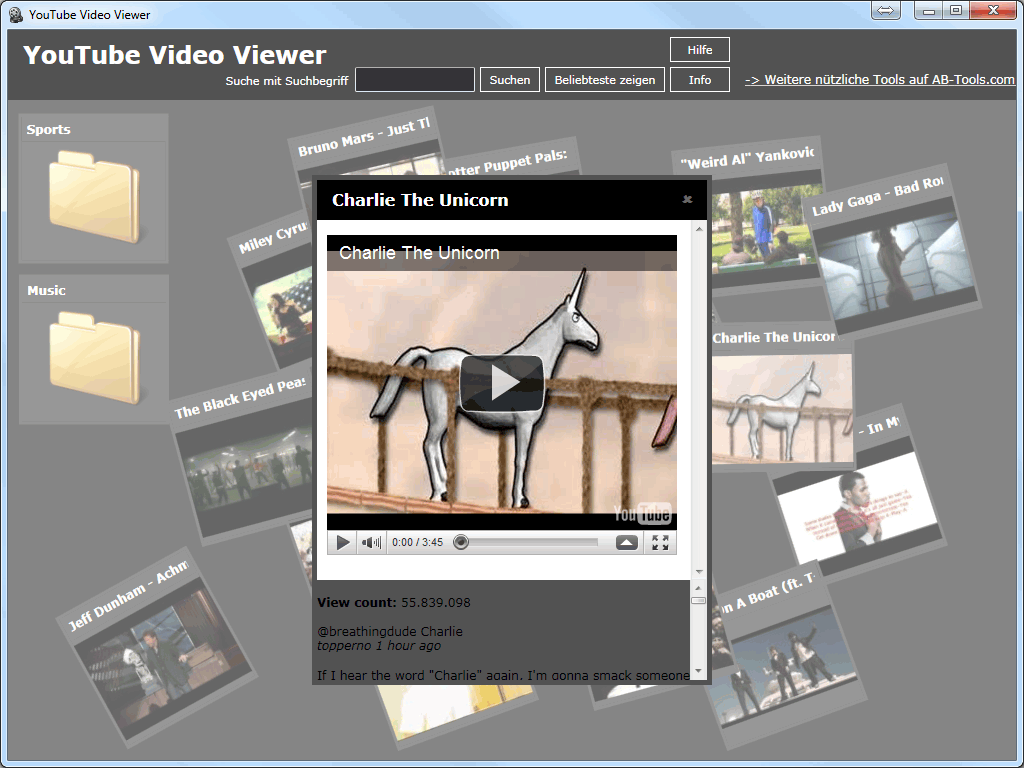Viewport: 1024px width, 768px height.
Task: Close the Charlie The Unicorn popup
Action: pos(687,199)
